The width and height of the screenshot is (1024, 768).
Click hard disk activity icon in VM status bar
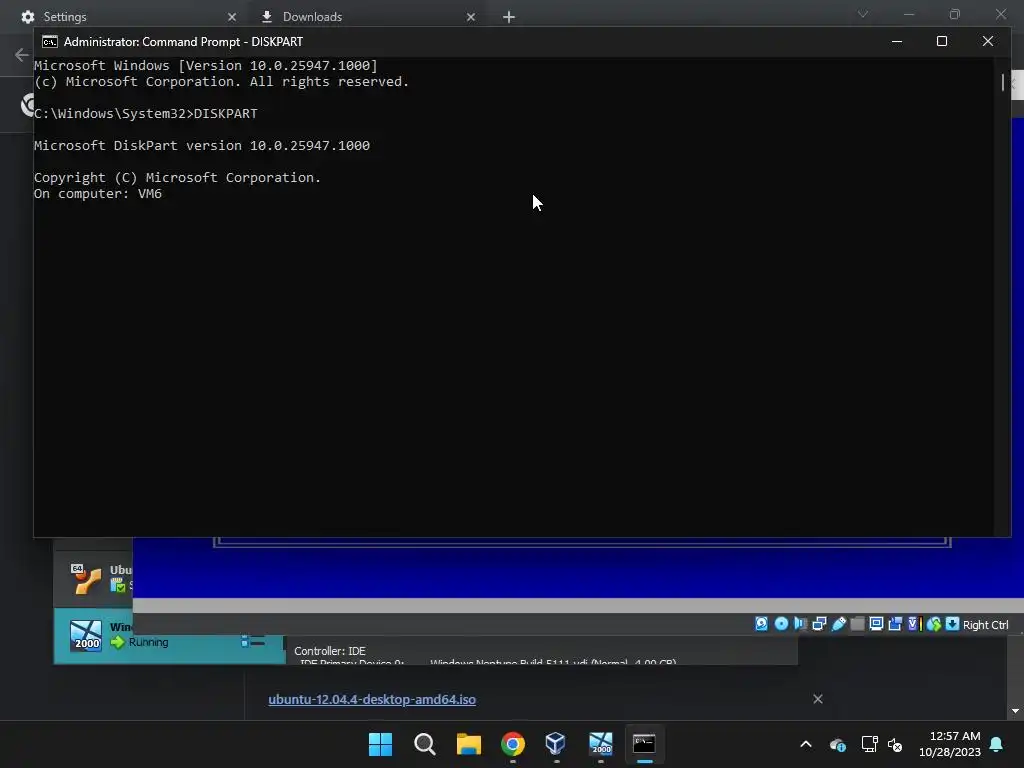pyautogui.click(x=761, y=624)
